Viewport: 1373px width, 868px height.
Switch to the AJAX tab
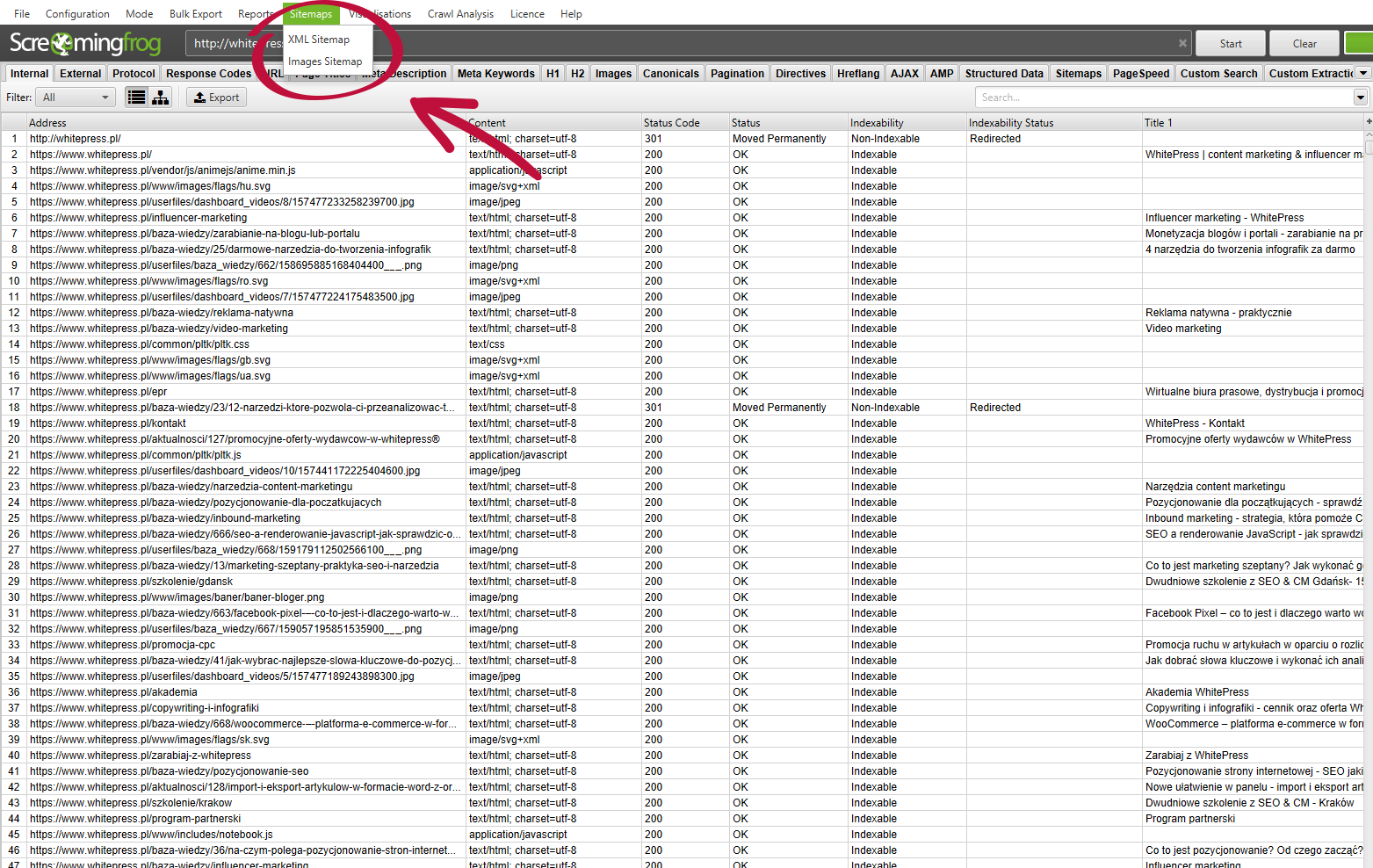(x=905, y=73)
